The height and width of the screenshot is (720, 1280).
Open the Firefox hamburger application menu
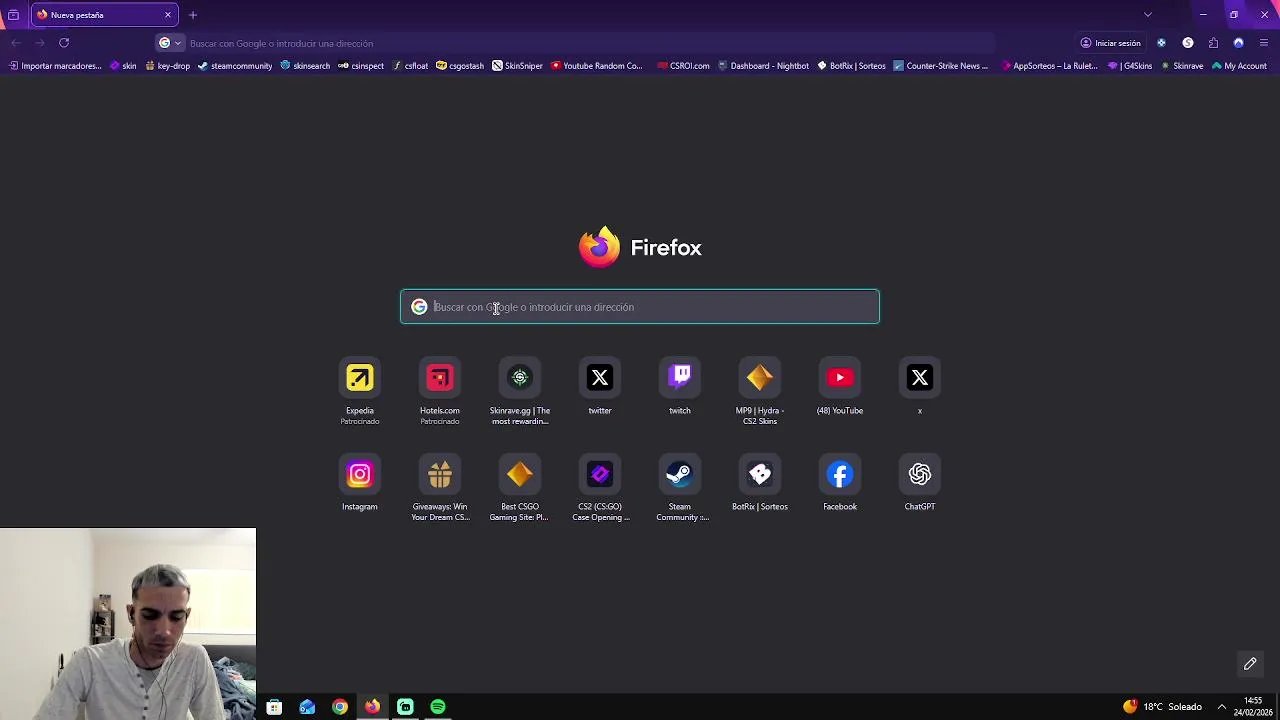[x=1264, y=43]
